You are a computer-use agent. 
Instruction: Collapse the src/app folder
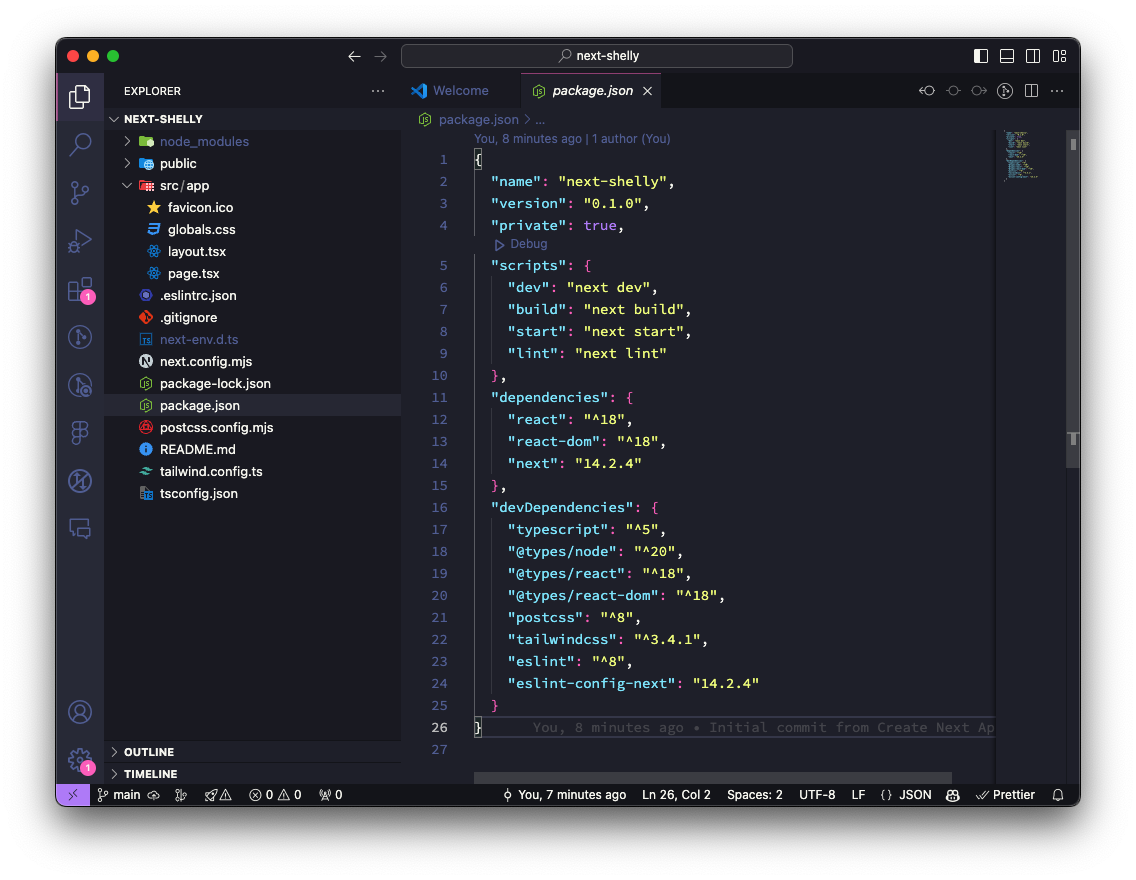click(x=252, y=185)
